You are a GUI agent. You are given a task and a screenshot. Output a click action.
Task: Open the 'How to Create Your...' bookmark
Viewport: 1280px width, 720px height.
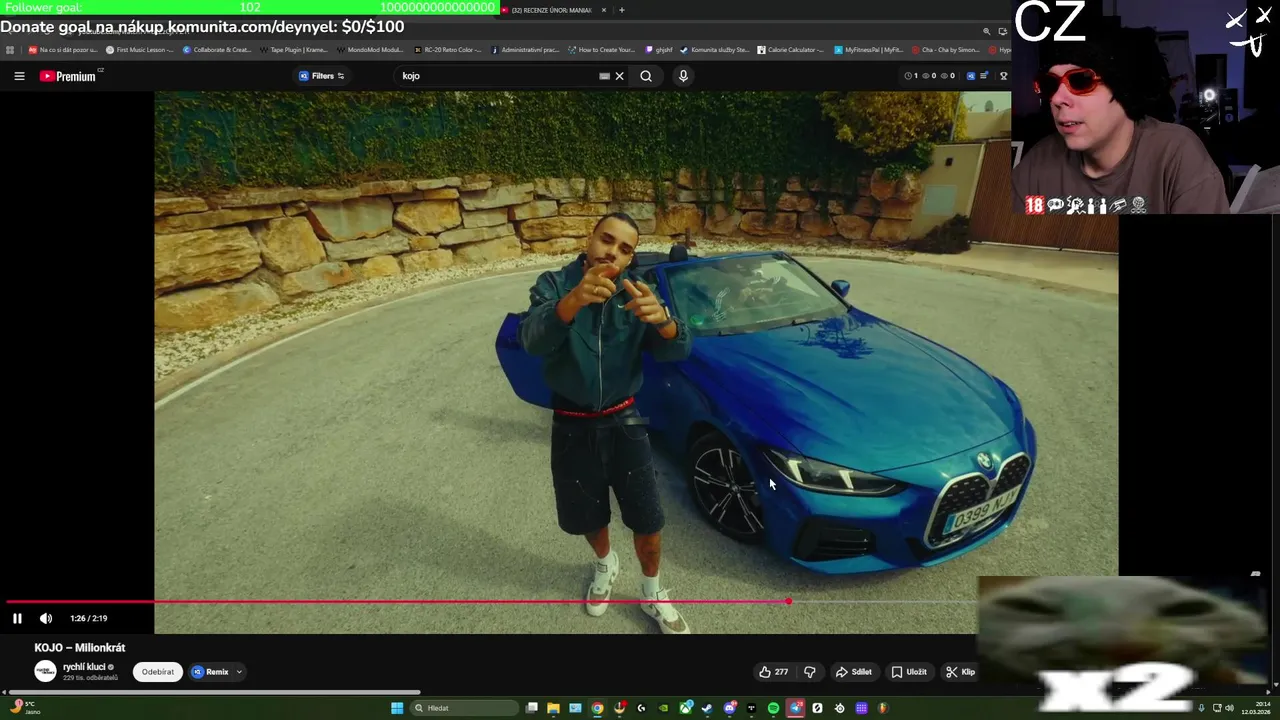coord(601,49)
